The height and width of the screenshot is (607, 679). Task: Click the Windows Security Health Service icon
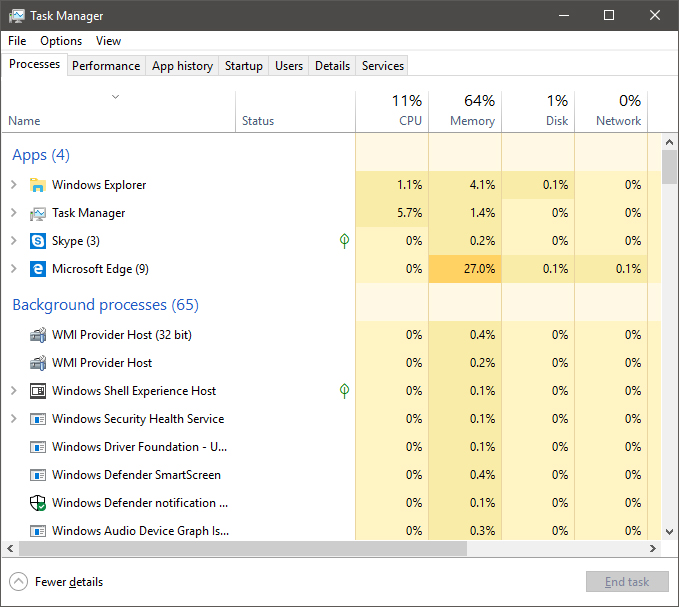[38, 419]
